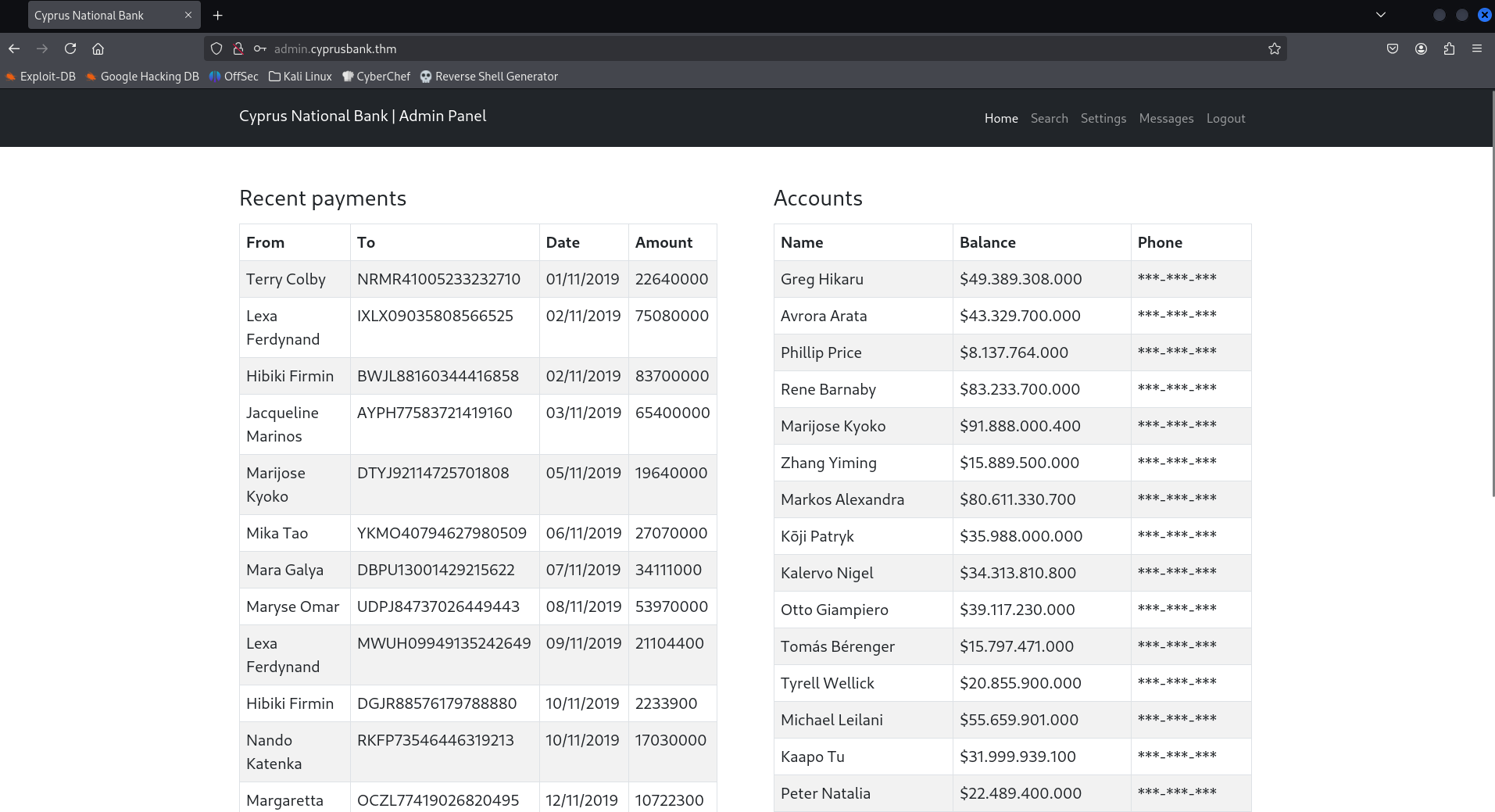Image resolution: width=1495 pixels, height=812 pixels.
Task: Click the page vertical scrollbar
Action: click(1492, 293)
